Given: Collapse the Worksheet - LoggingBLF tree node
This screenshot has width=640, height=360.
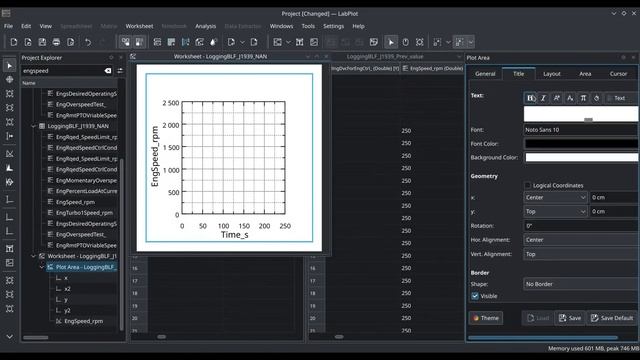Looking at the screenshot, I should tap(34, 256).
